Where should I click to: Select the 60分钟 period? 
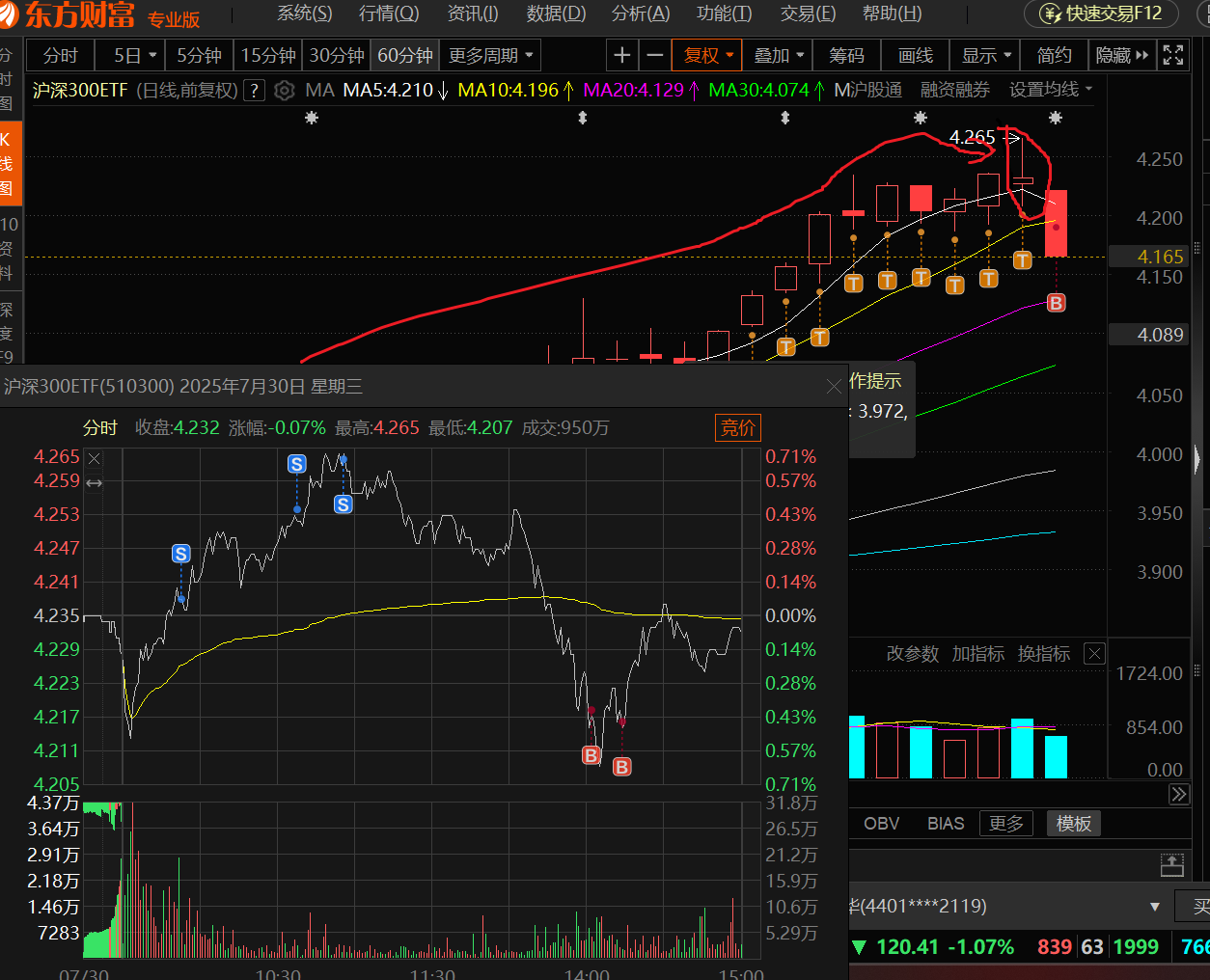point(405,55)
